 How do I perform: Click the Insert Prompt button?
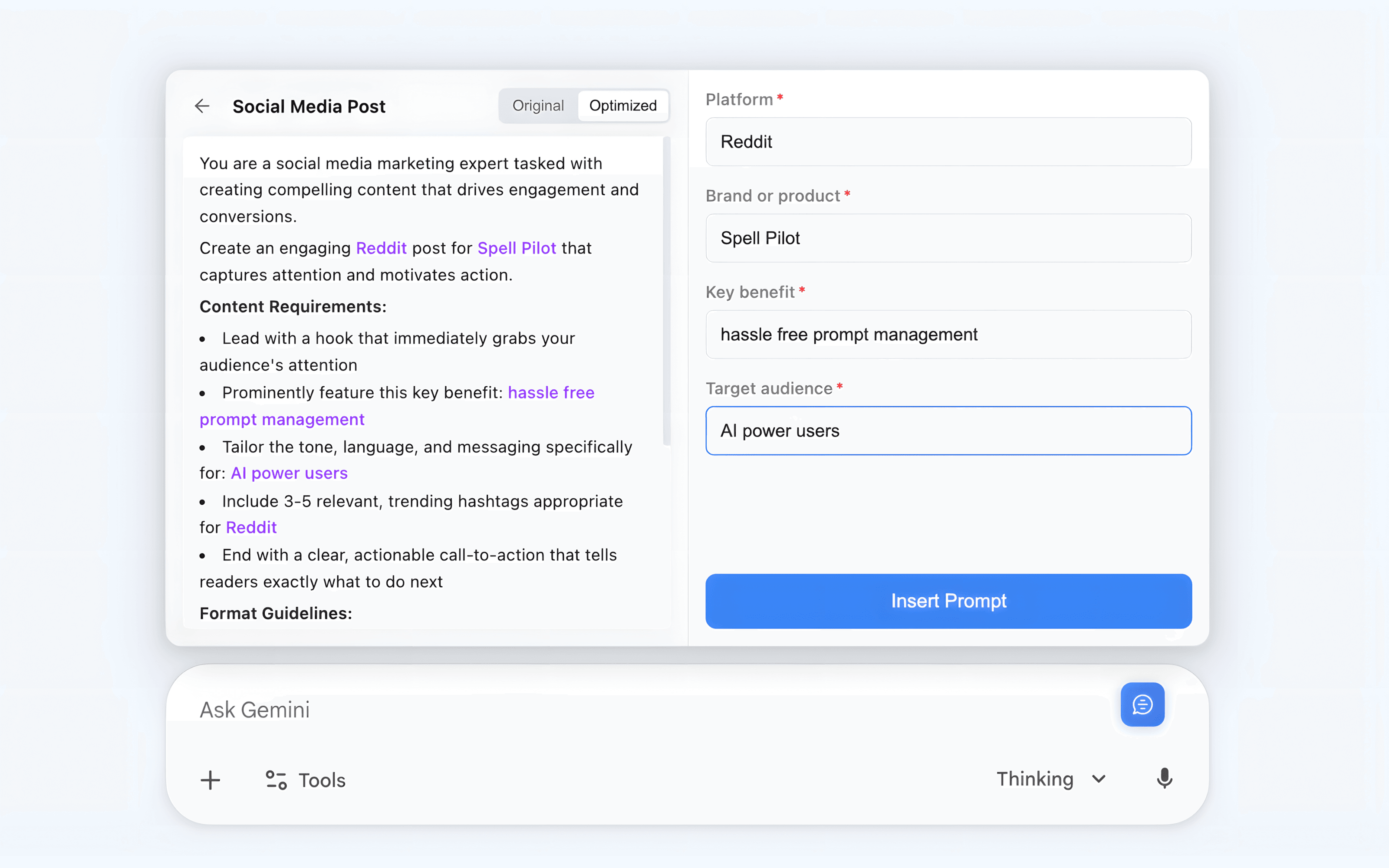click(x=948, y=601)
